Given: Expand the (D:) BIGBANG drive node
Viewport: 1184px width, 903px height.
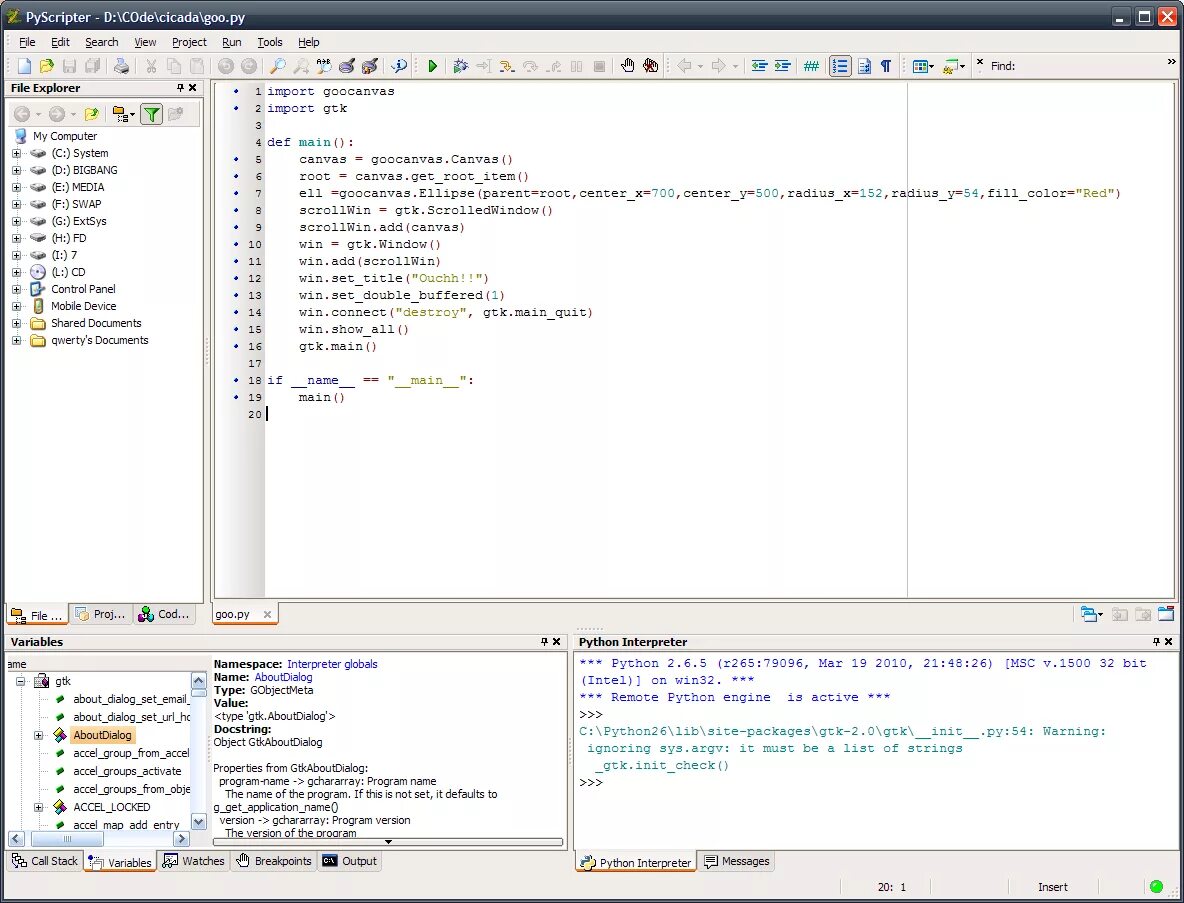Looking at the screenshot, I should 17,170.
